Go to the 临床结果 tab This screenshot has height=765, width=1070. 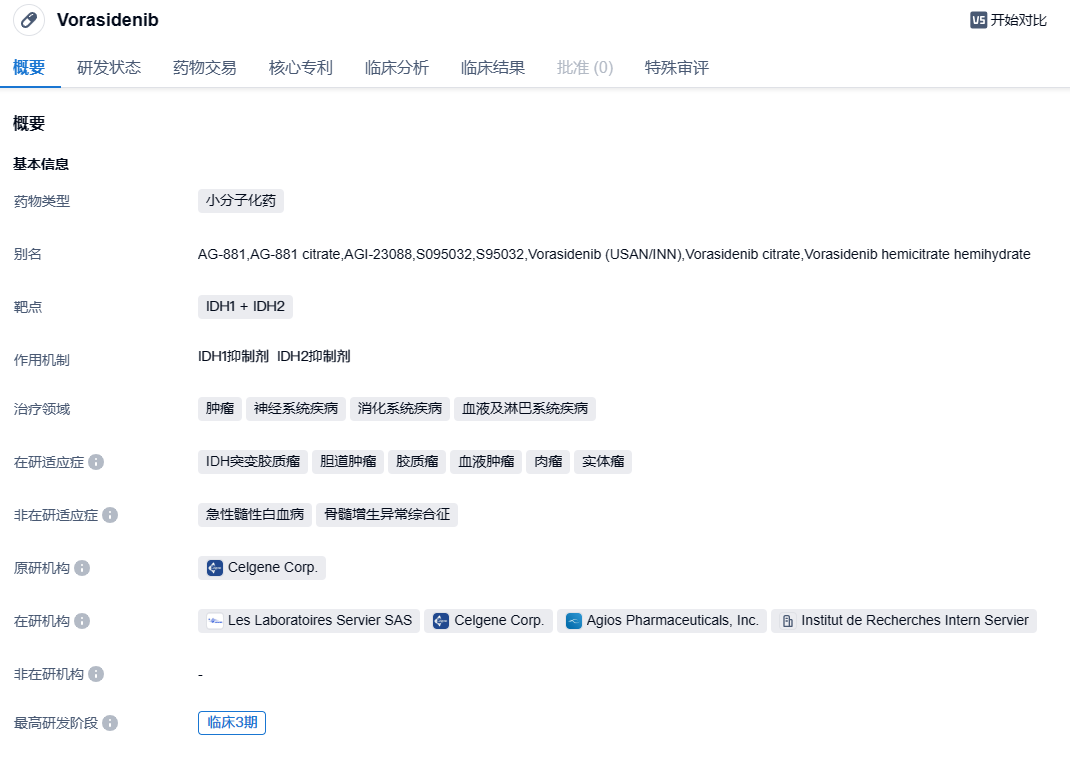[x=493, y=68]
